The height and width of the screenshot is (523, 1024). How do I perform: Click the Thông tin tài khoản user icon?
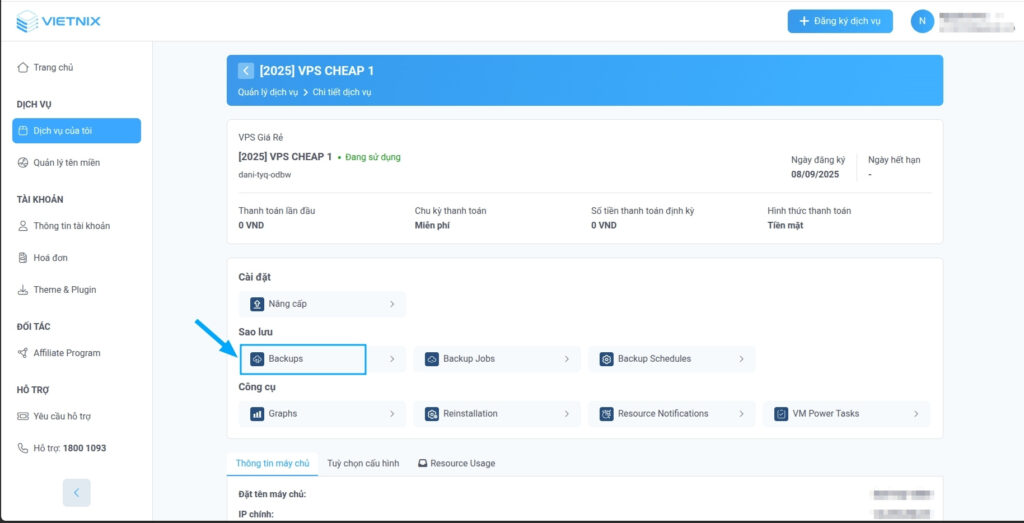pyautogui.click(x=23, y=226)
